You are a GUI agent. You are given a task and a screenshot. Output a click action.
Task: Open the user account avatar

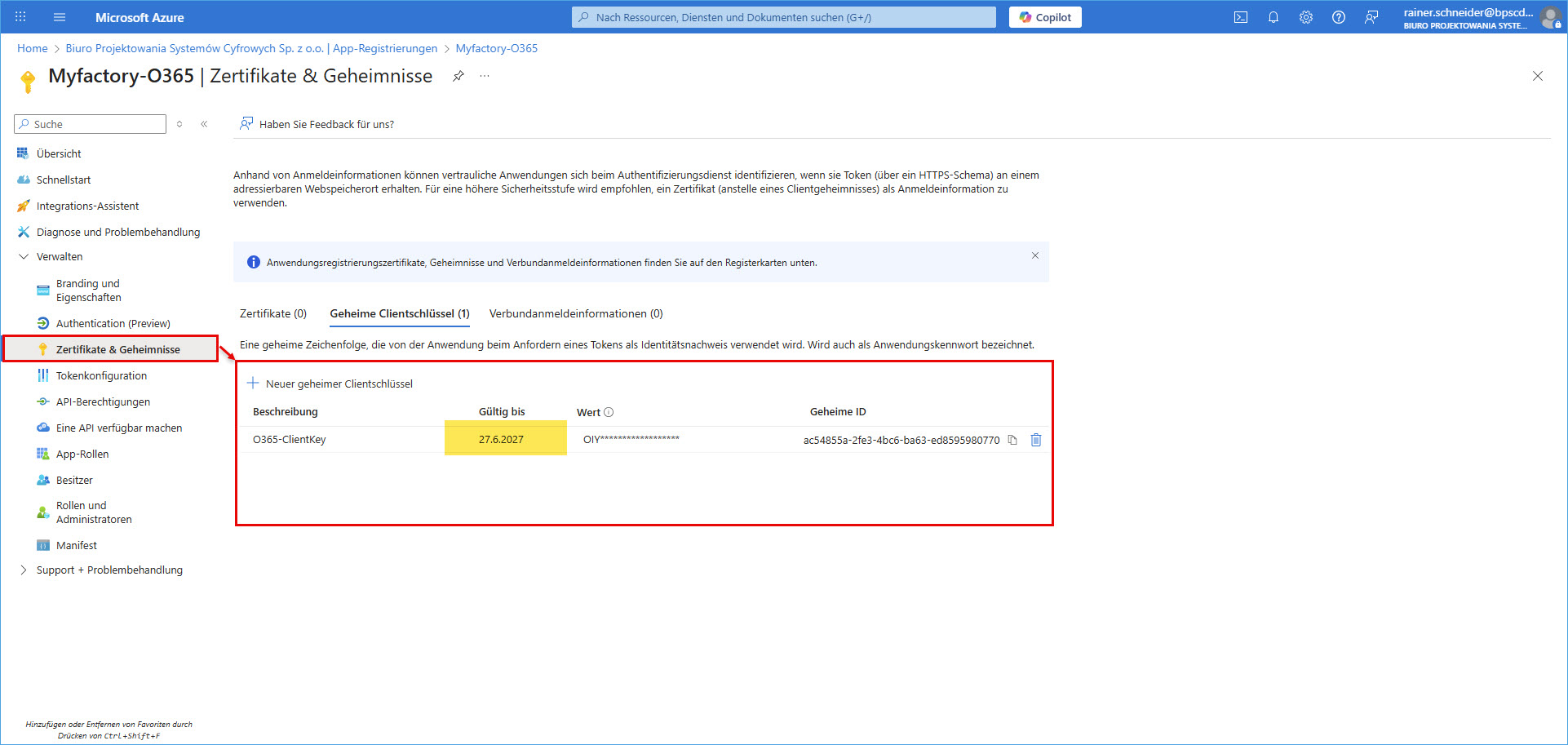(x=1550, y=18)
